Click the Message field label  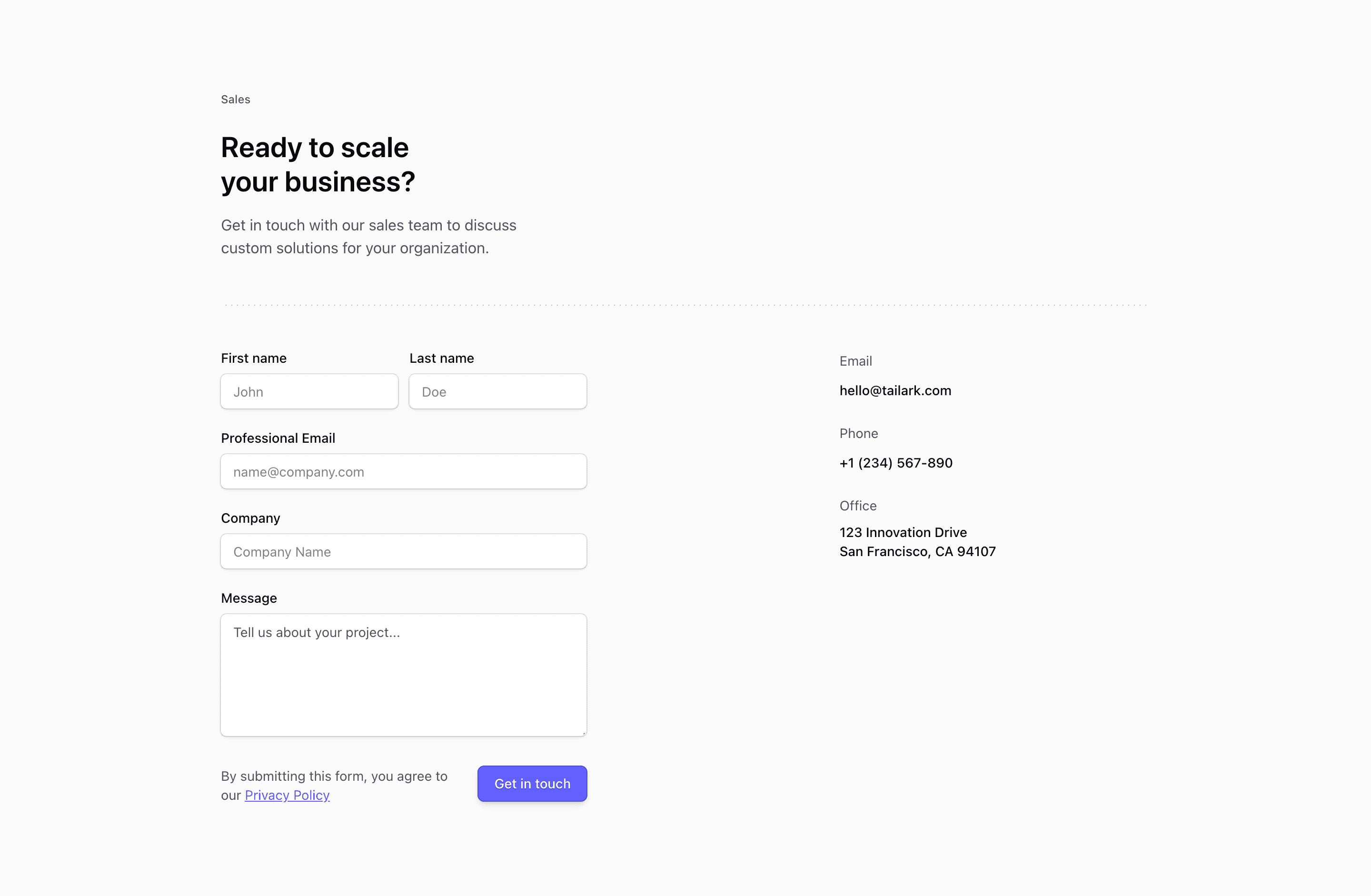pyautogui.click(x=249, y=598)
